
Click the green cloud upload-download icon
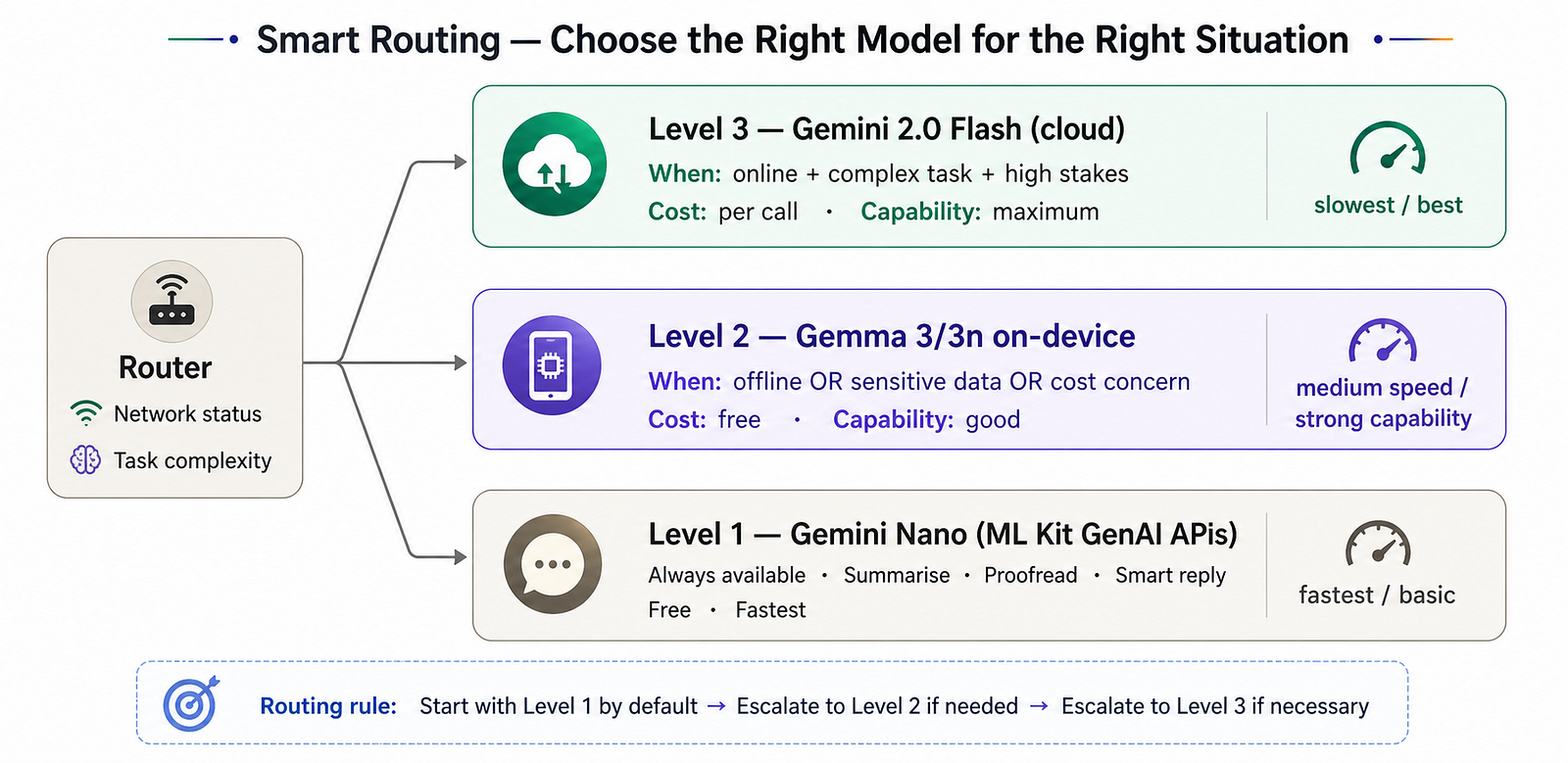555,165
